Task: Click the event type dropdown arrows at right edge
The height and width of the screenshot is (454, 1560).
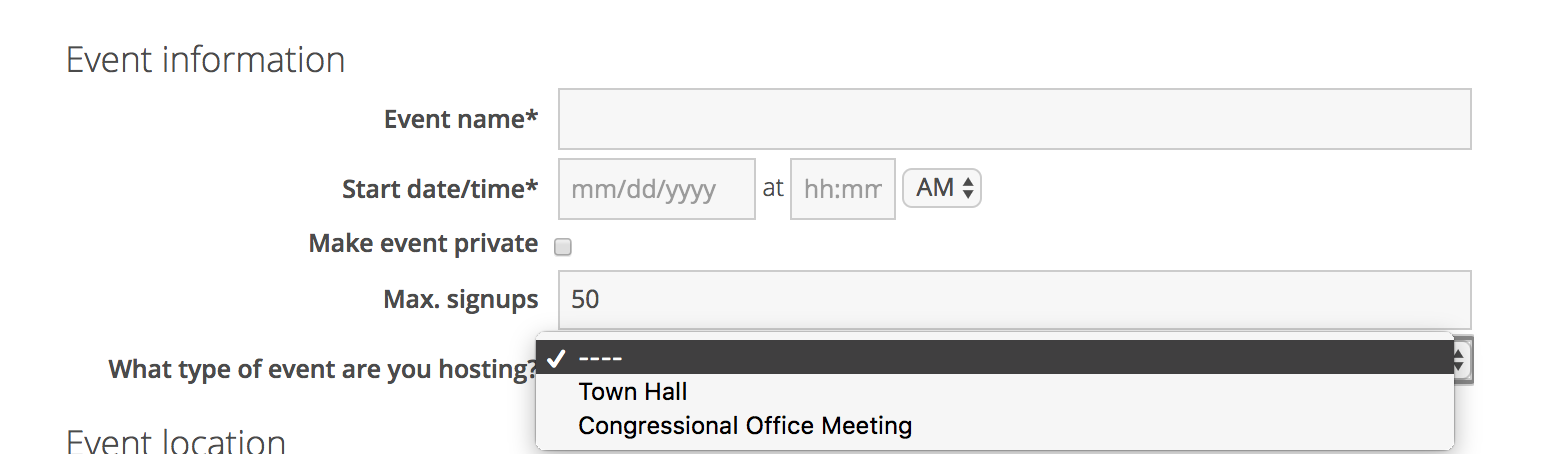Action: point(1462,359)
